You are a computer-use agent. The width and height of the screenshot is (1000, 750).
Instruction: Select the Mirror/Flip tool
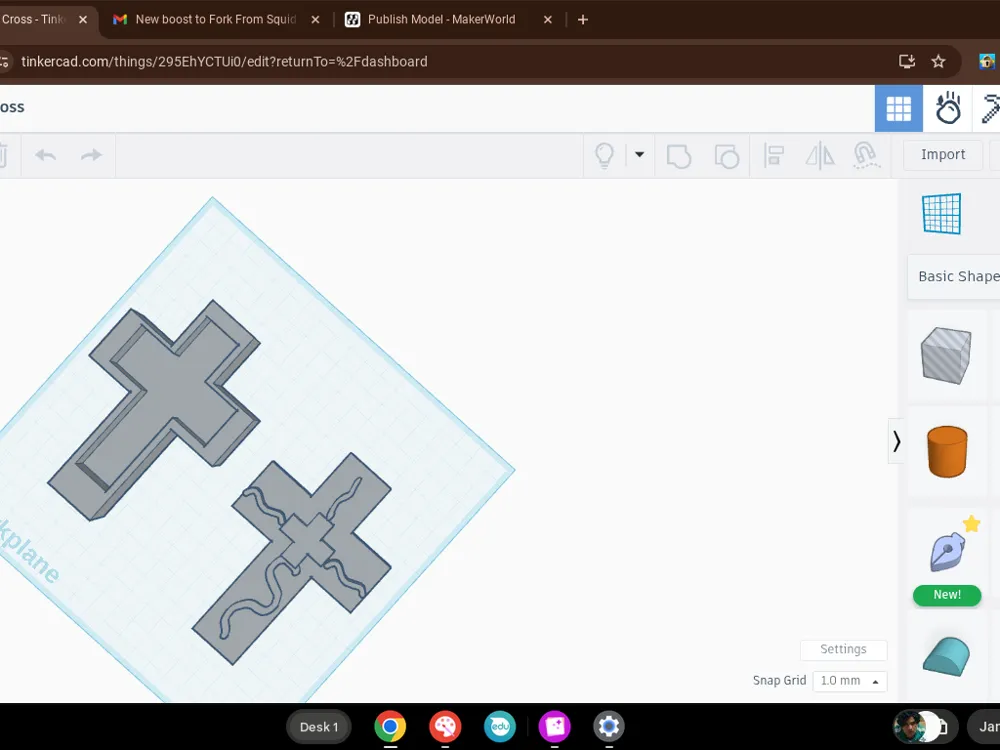point(819,155)
